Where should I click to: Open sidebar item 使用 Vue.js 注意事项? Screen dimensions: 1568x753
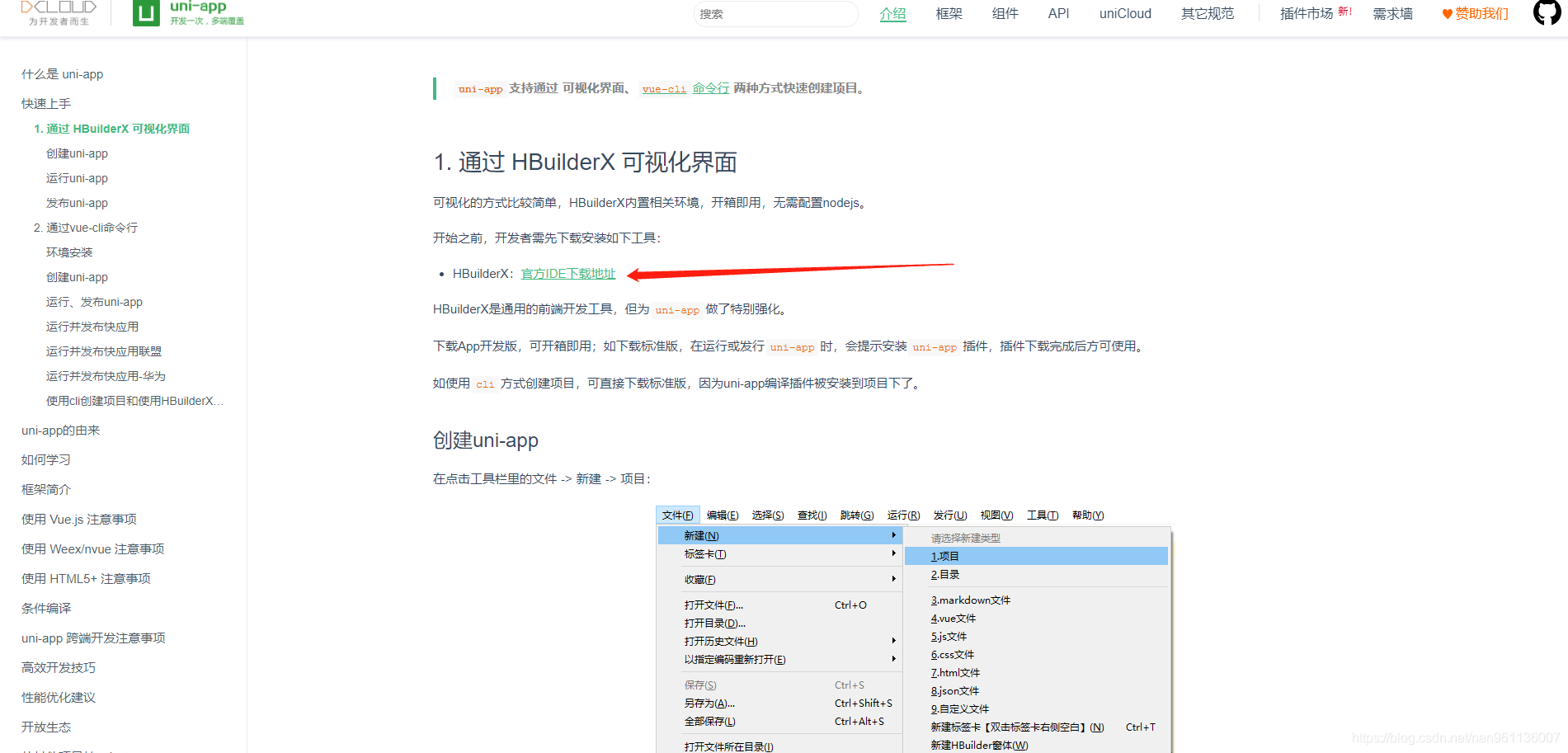point(79,520)
